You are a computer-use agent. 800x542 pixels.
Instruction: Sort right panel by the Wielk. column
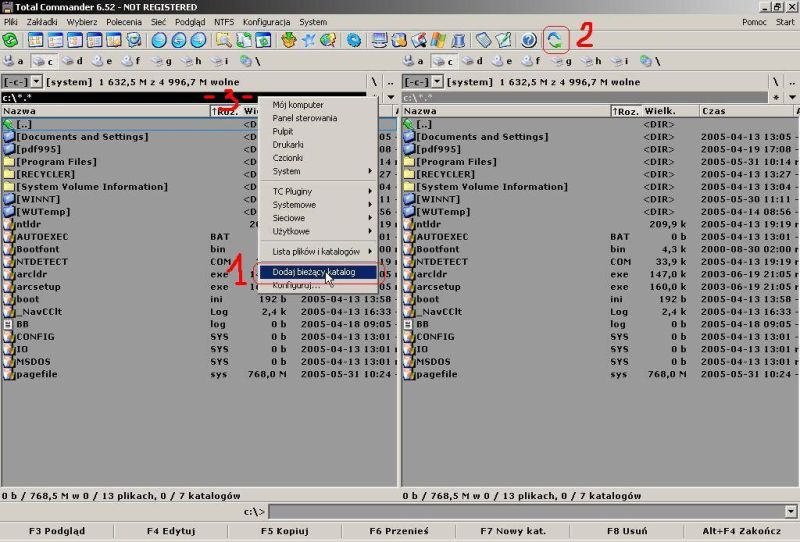point(669,111)
